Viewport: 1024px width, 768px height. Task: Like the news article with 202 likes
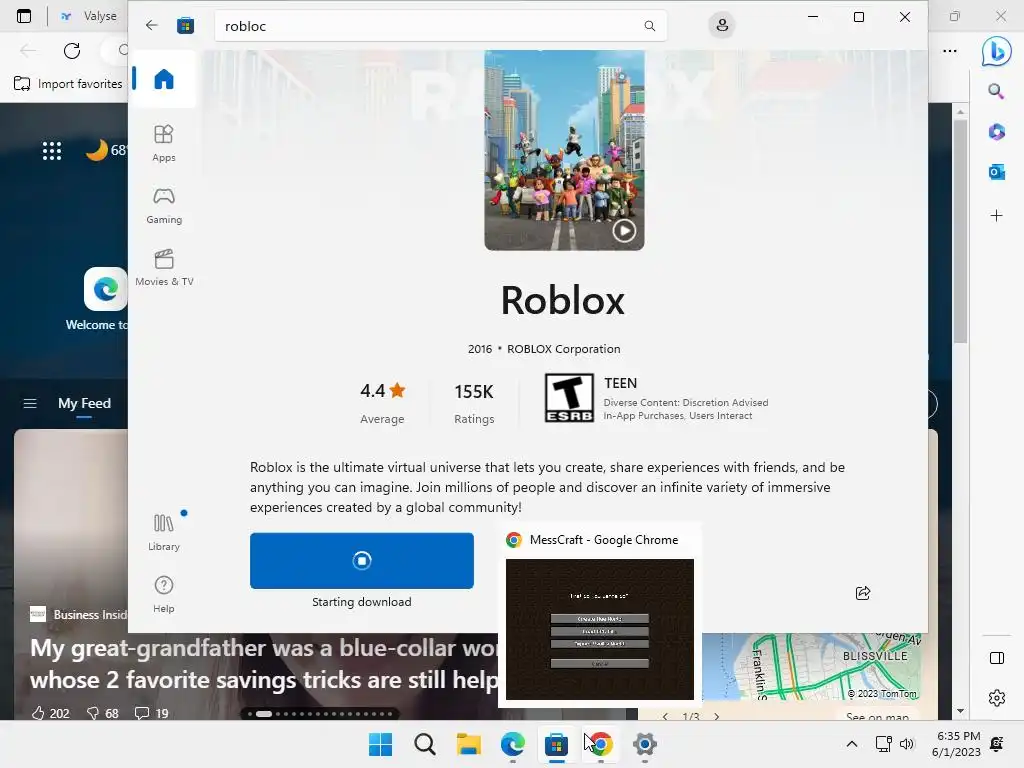tap(50, 713)
